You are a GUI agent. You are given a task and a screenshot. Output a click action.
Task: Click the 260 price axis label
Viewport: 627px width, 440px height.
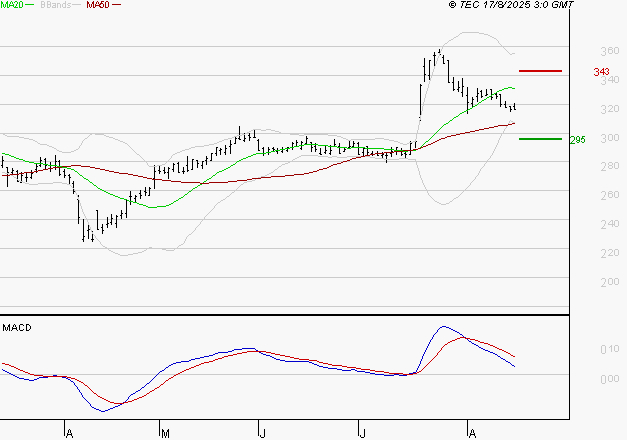coord(610,195)
